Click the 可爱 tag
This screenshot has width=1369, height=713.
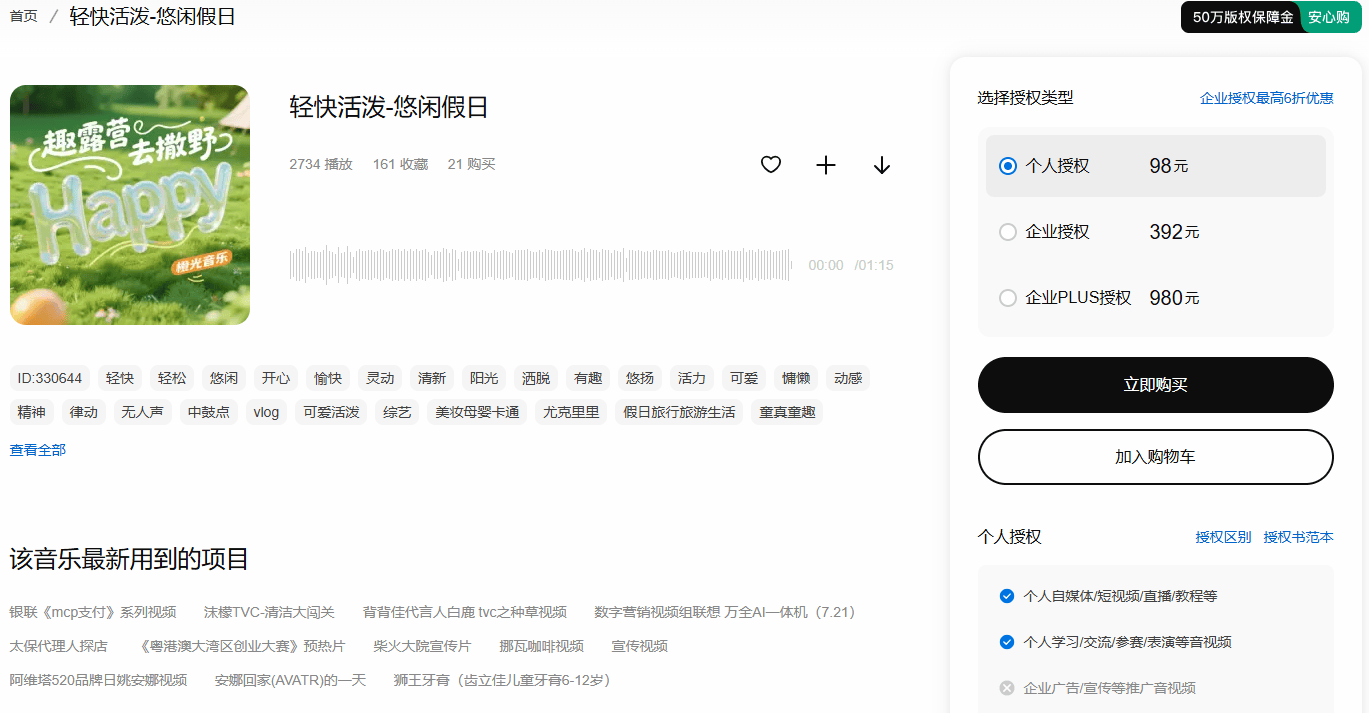coord(744,378)
